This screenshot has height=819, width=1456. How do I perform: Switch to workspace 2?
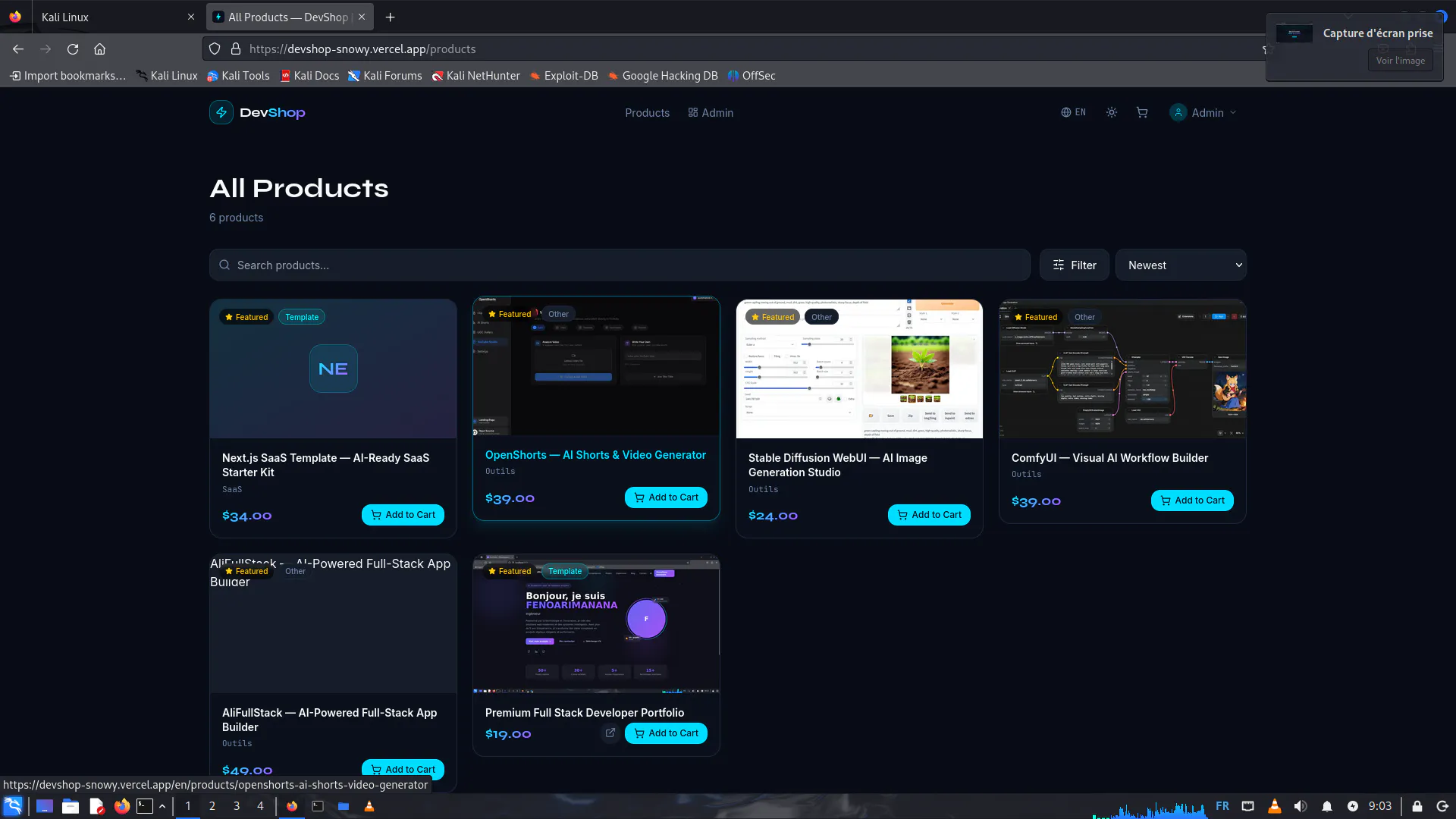212,806
